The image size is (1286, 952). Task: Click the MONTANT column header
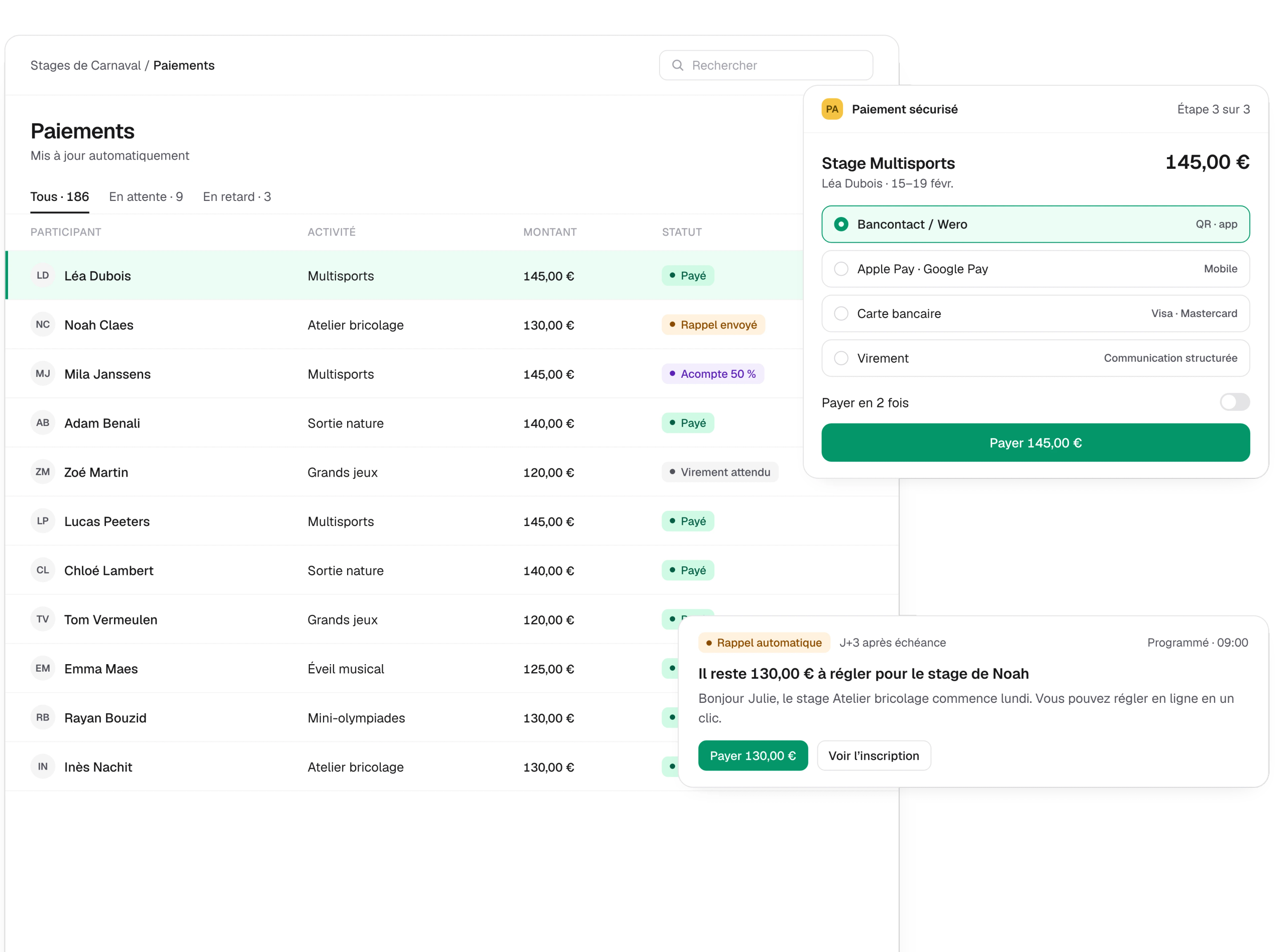pyautogui.click(x=550, y=232)
